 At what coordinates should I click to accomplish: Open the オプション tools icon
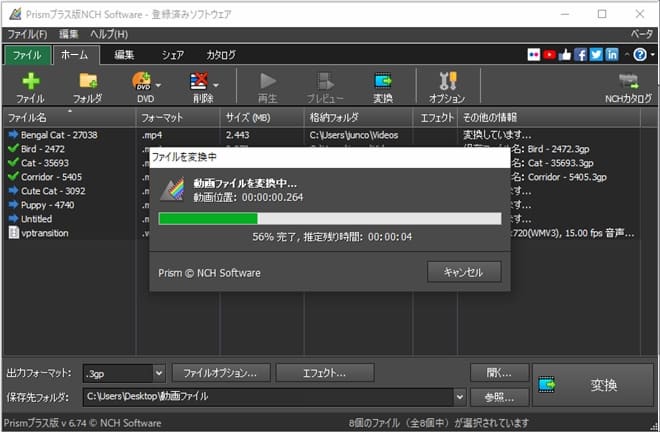coord(447,81)
